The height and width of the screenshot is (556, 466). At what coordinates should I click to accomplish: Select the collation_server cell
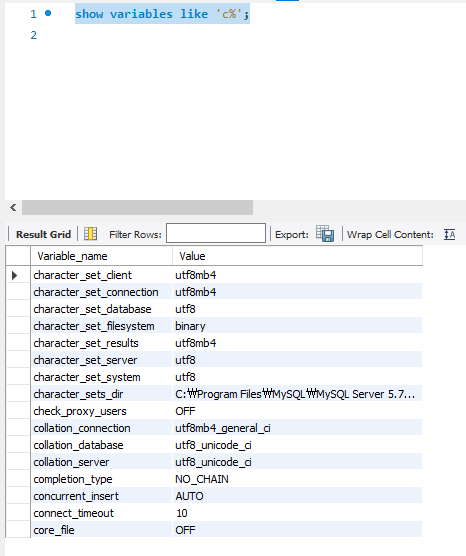tap(101, 462)
